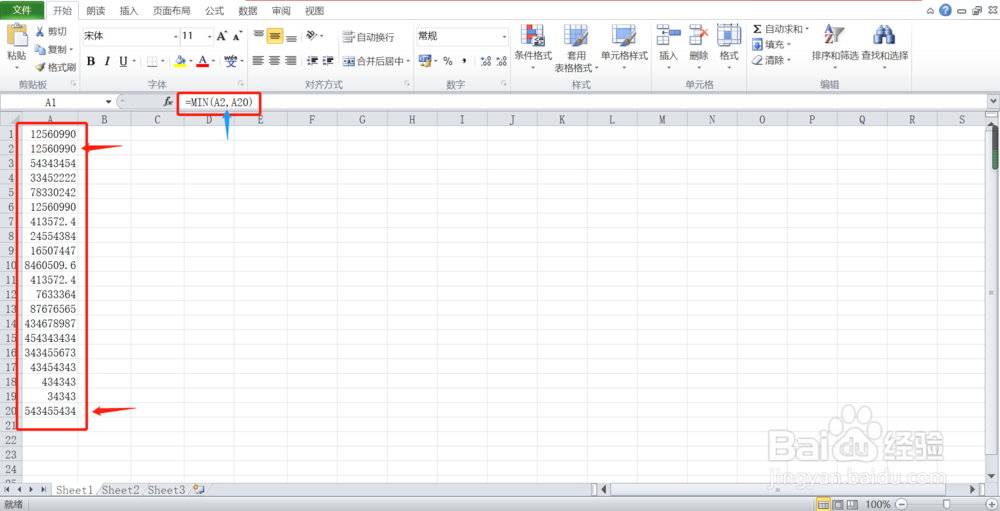Click the borders grid icon

click(152, 61)
